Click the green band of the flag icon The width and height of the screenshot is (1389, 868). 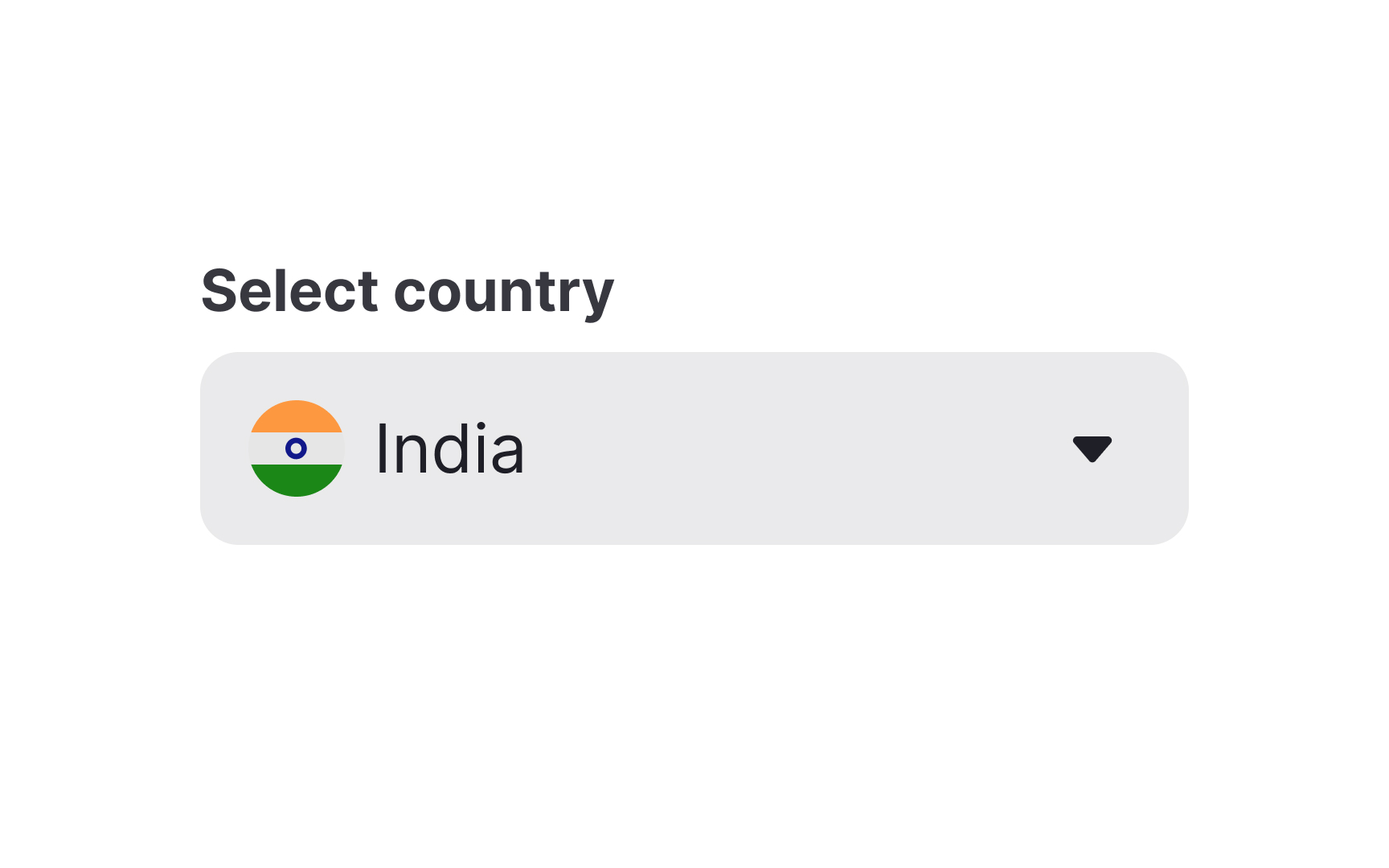pyautogui.click(x=297, y=481)
